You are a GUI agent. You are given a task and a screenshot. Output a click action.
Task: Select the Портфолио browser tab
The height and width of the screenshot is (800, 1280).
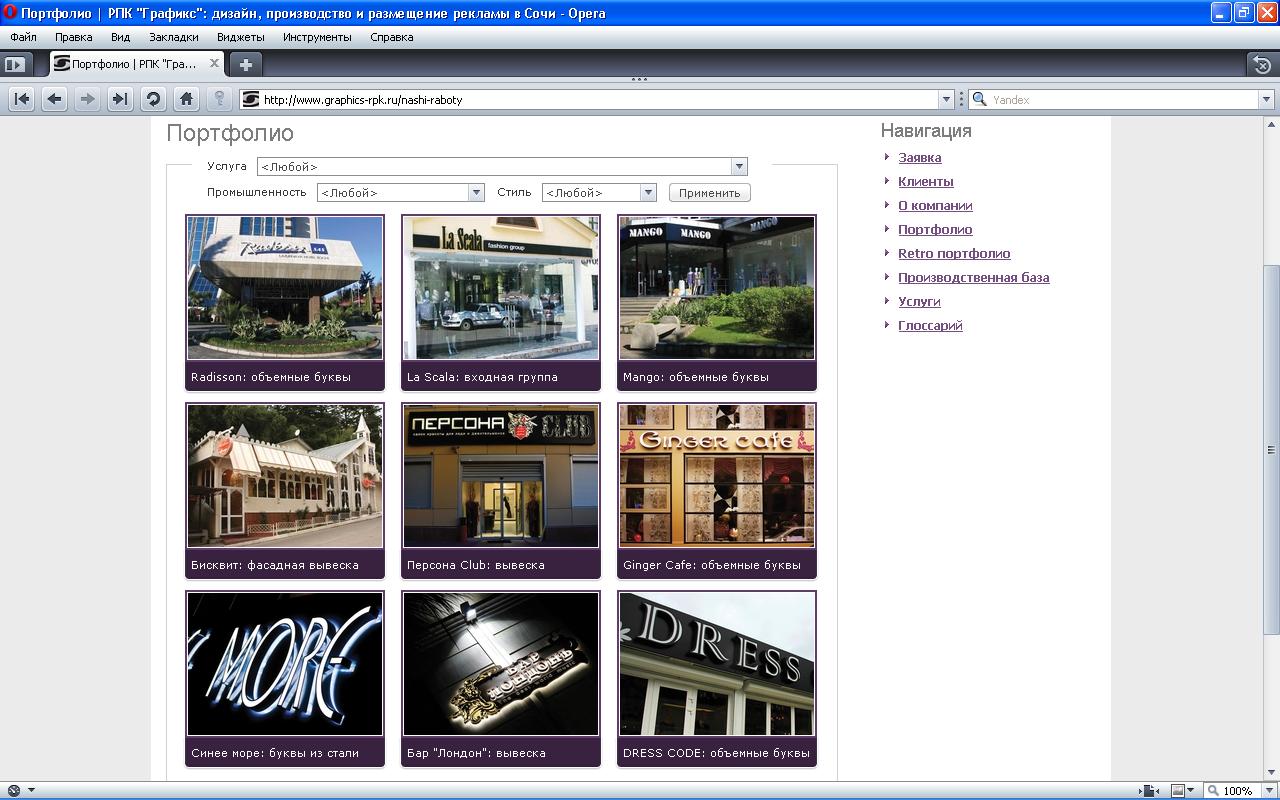(137, 64)
